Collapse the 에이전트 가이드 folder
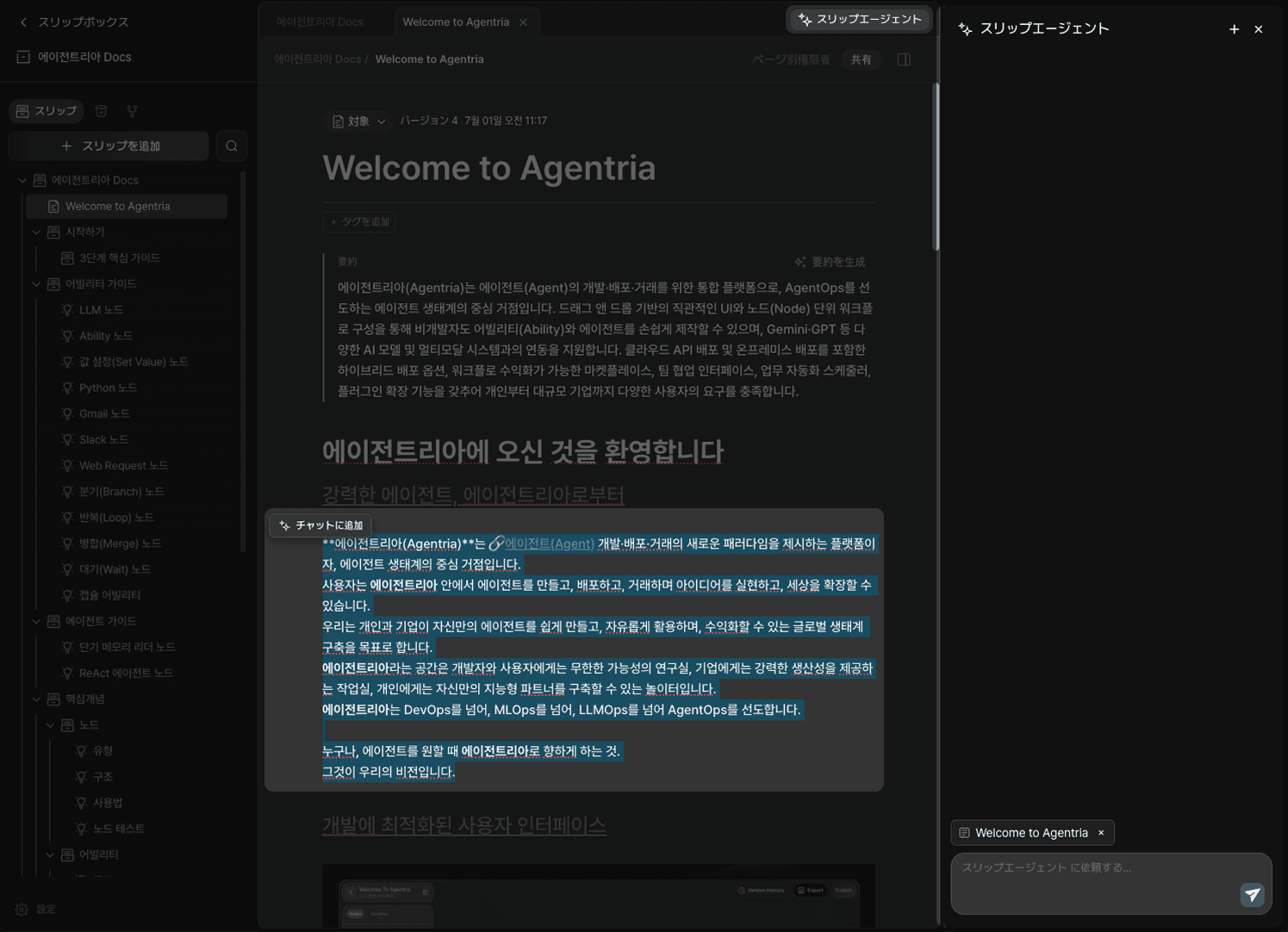The width and height of the screenshot is (1288, 932). point(36,621)
